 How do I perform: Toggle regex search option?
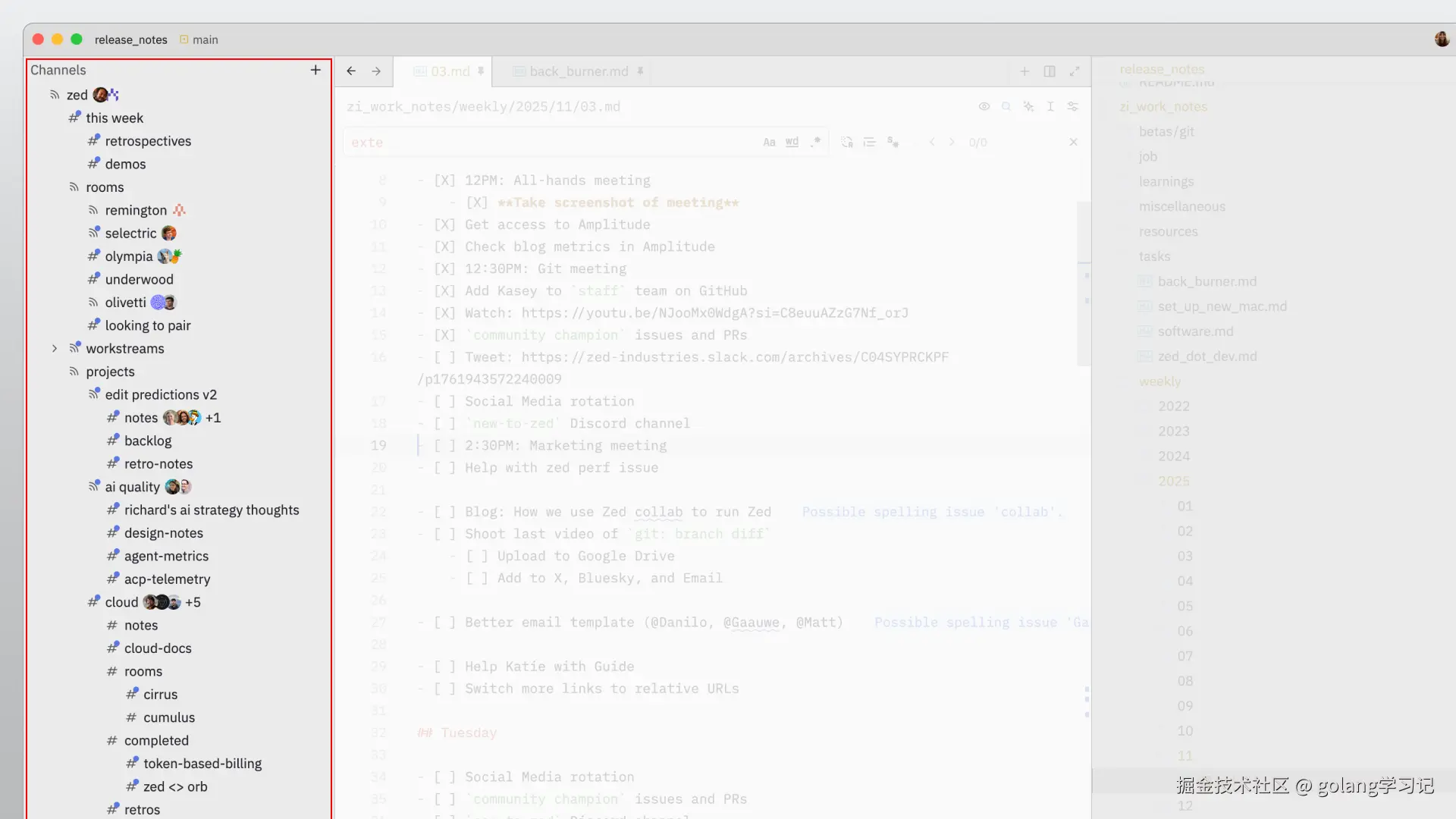pos(815,143)
